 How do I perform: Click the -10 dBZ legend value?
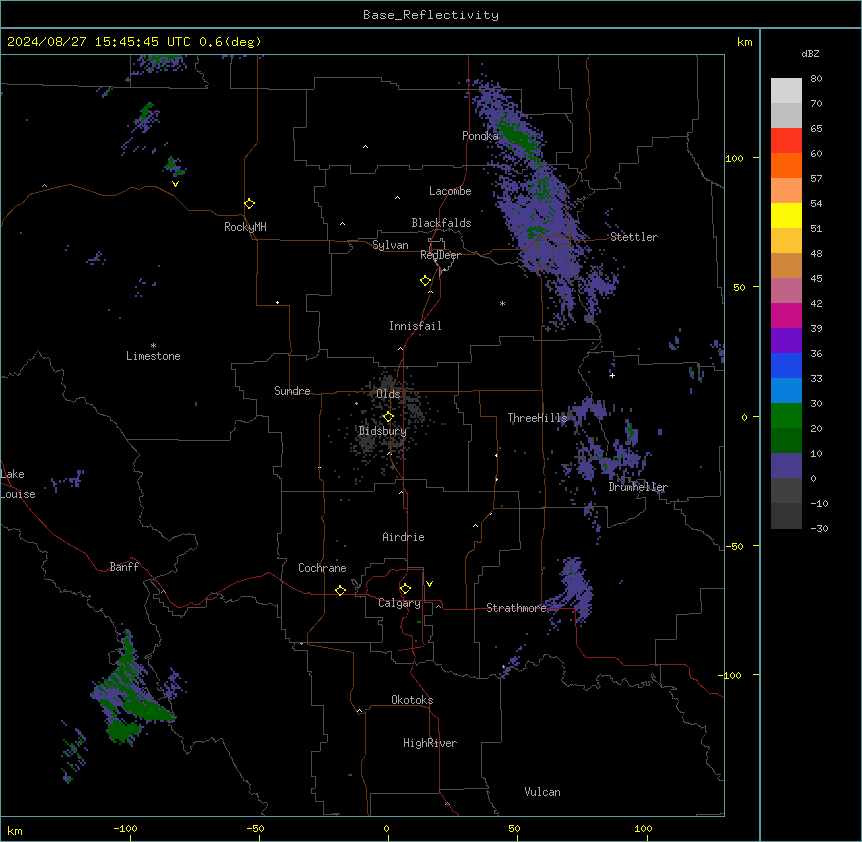819,503
